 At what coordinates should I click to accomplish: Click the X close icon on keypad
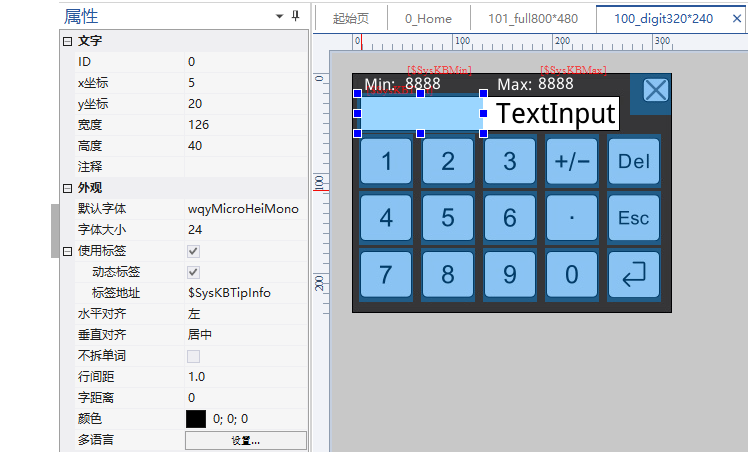[x=655, y=91]
